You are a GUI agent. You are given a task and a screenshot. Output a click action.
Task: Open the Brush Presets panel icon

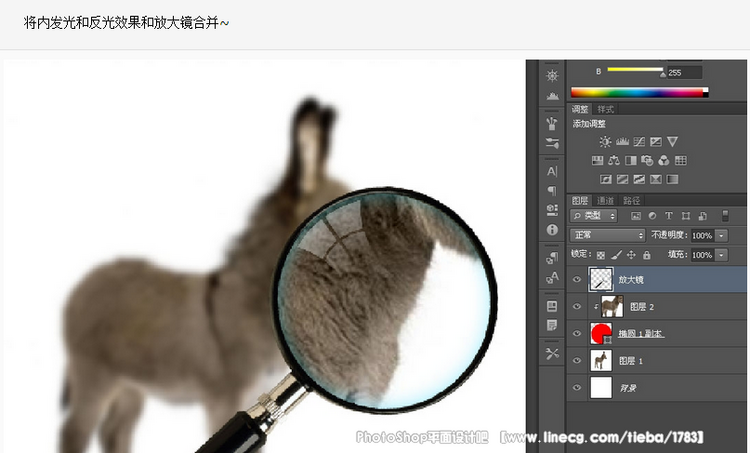[x=552, y=123]
